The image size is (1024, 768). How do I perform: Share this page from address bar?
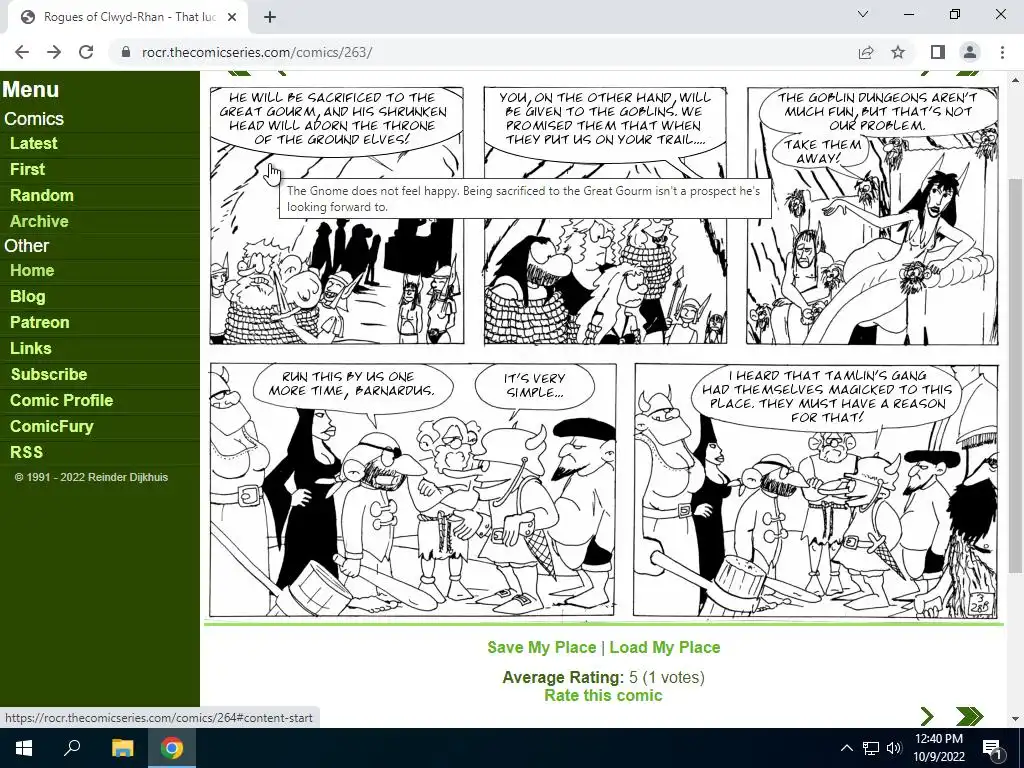(866, 52)
